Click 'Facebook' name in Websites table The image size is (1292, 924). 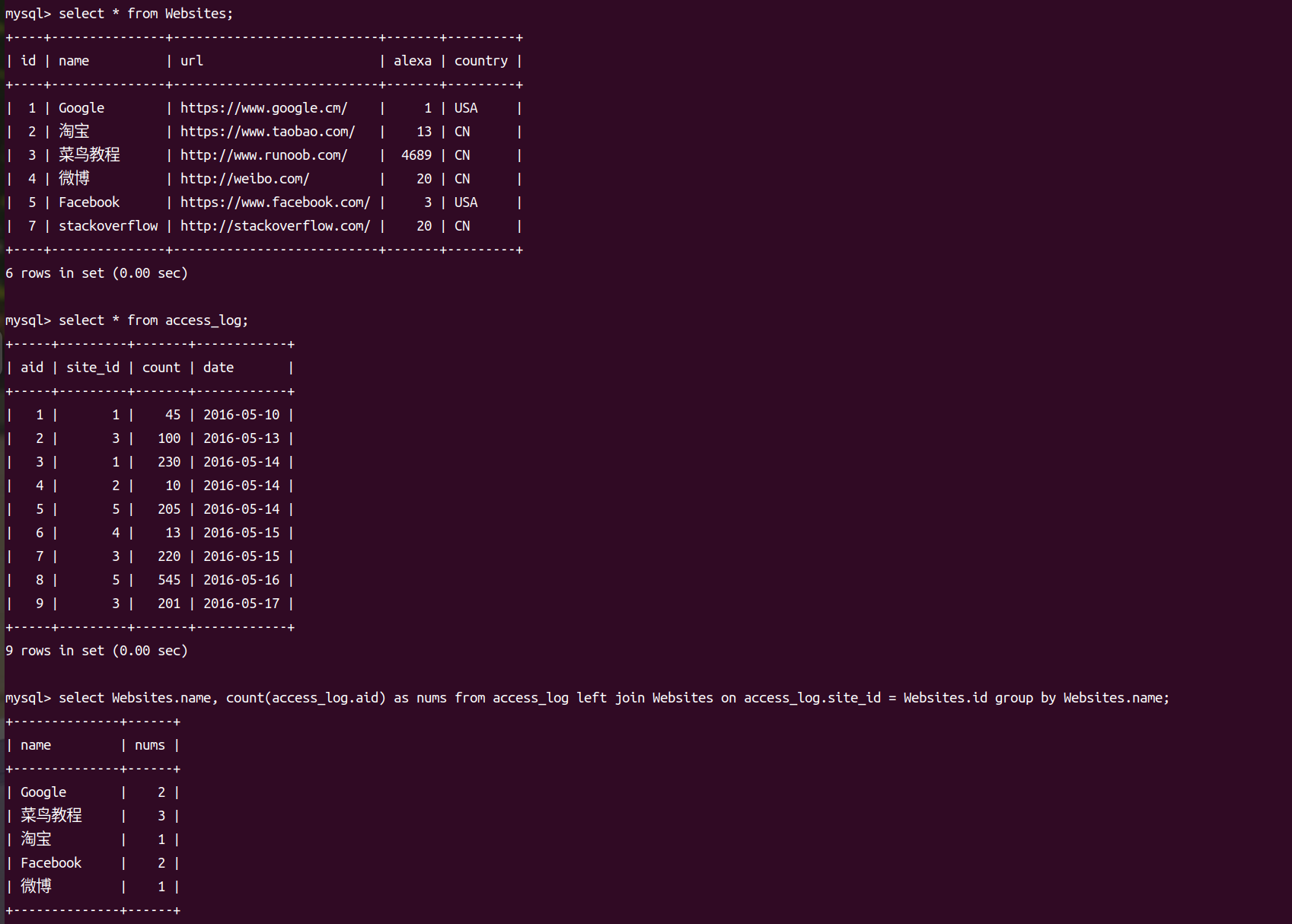(89, 202)
